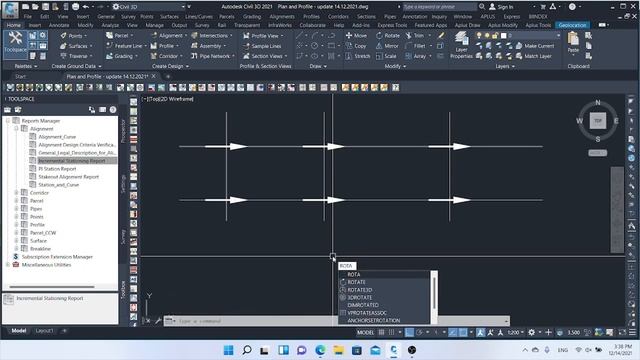Pick the Scale tool
The width and height of the screenshot is (640, 360).
386,56
